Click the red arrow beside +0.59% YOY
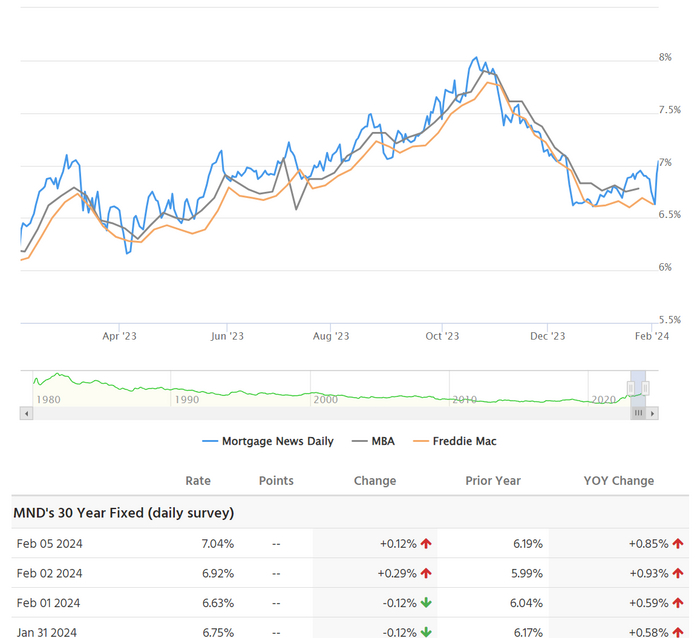This screenshot has width=700, height=638. (678, 602)
